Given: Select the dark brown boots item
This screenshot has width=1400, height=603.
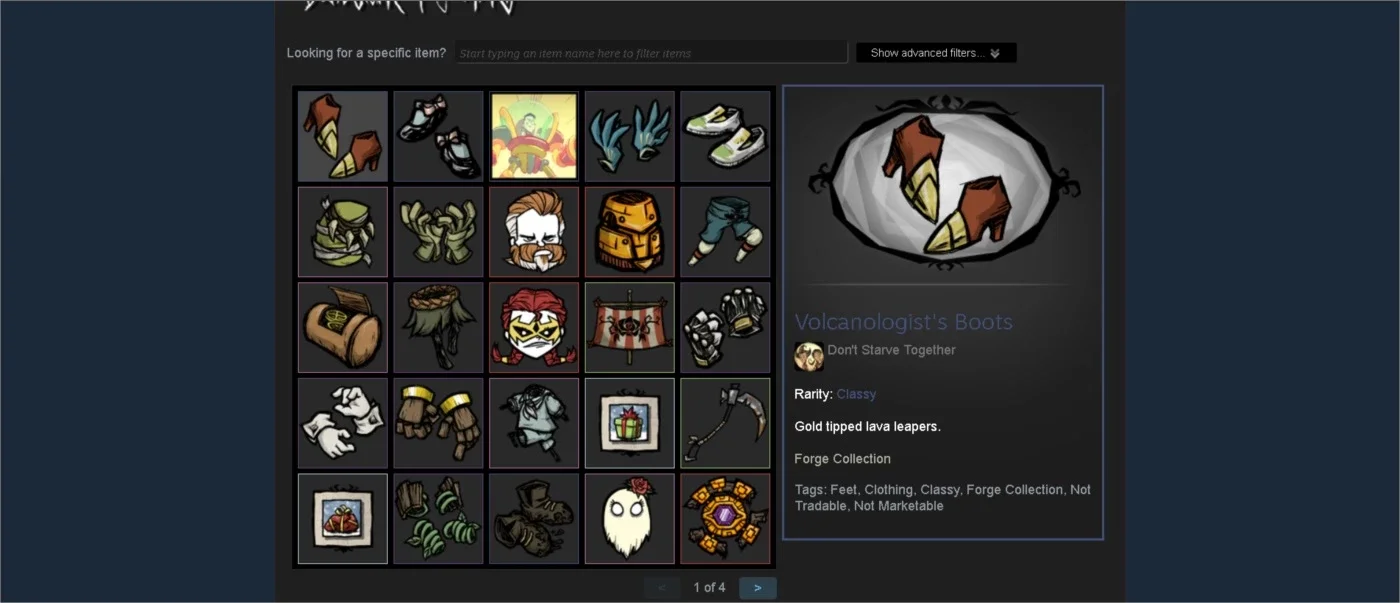Looking at the screenshot, I should pyautogui.click(x=534, y=518).
